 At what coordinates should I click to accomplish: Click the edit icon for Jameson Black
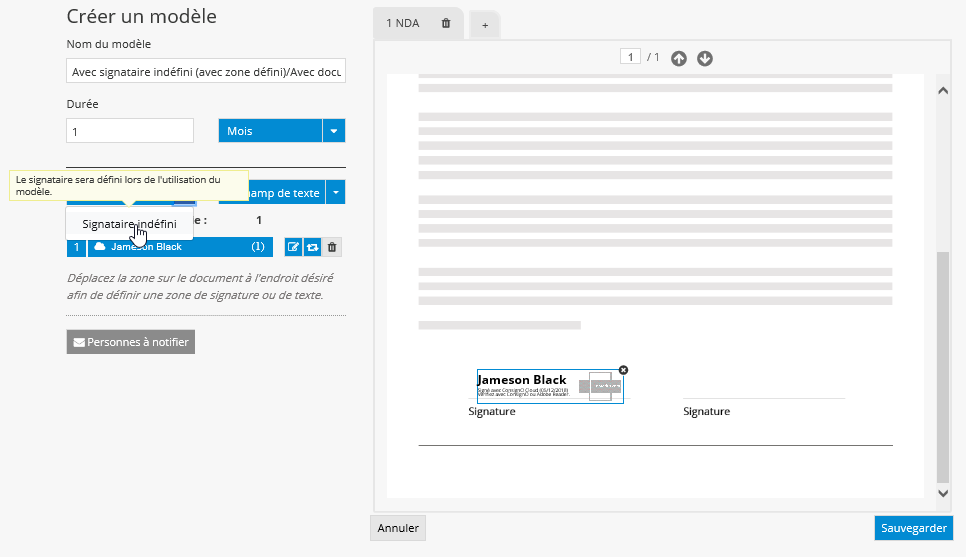click(x=293, y=247)
